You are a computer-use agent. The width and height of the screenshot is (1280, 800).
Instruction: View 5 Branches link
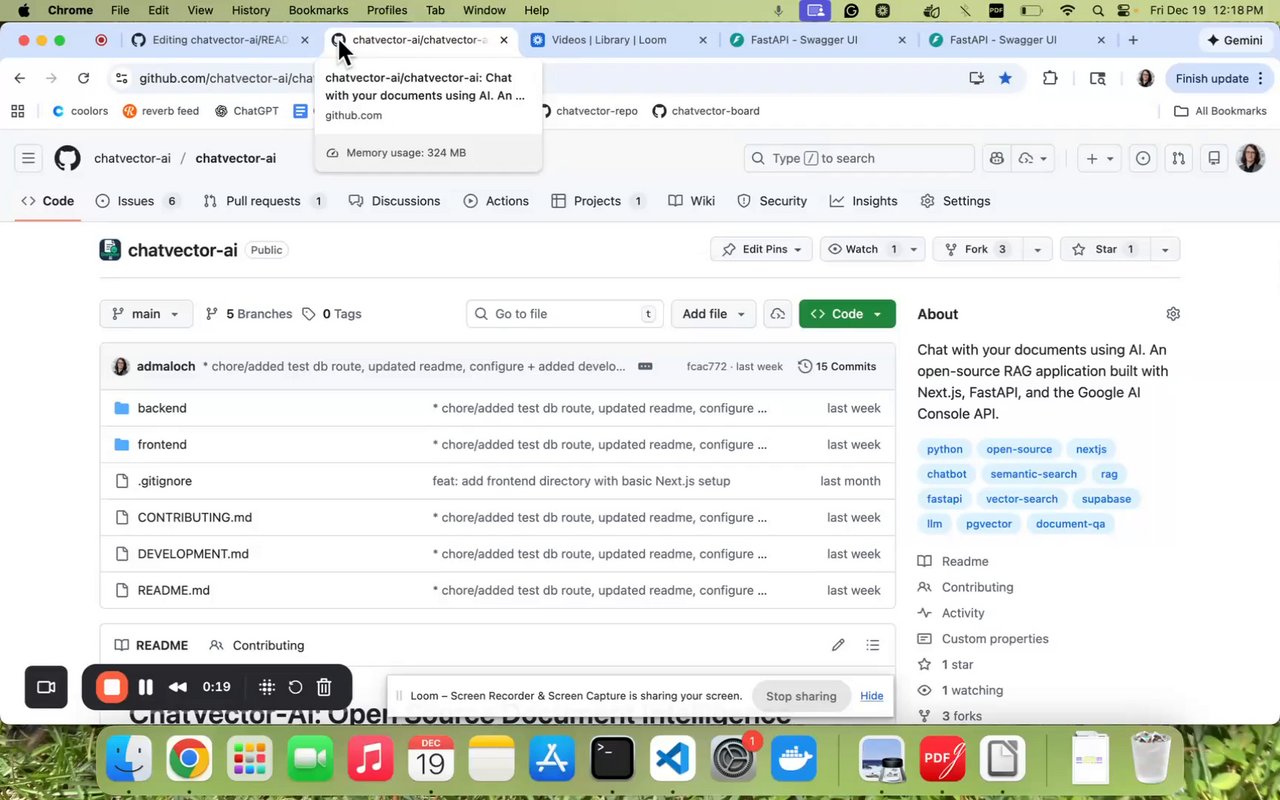pos(249,314)
